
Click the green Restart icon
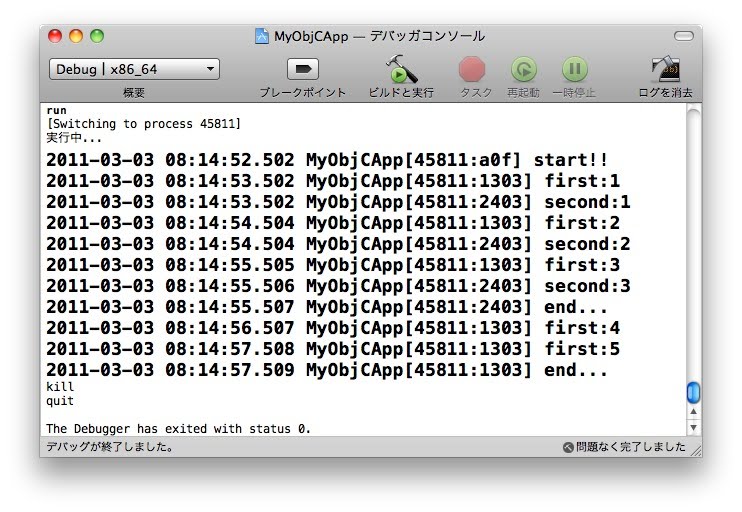click(x=523, y=69)
